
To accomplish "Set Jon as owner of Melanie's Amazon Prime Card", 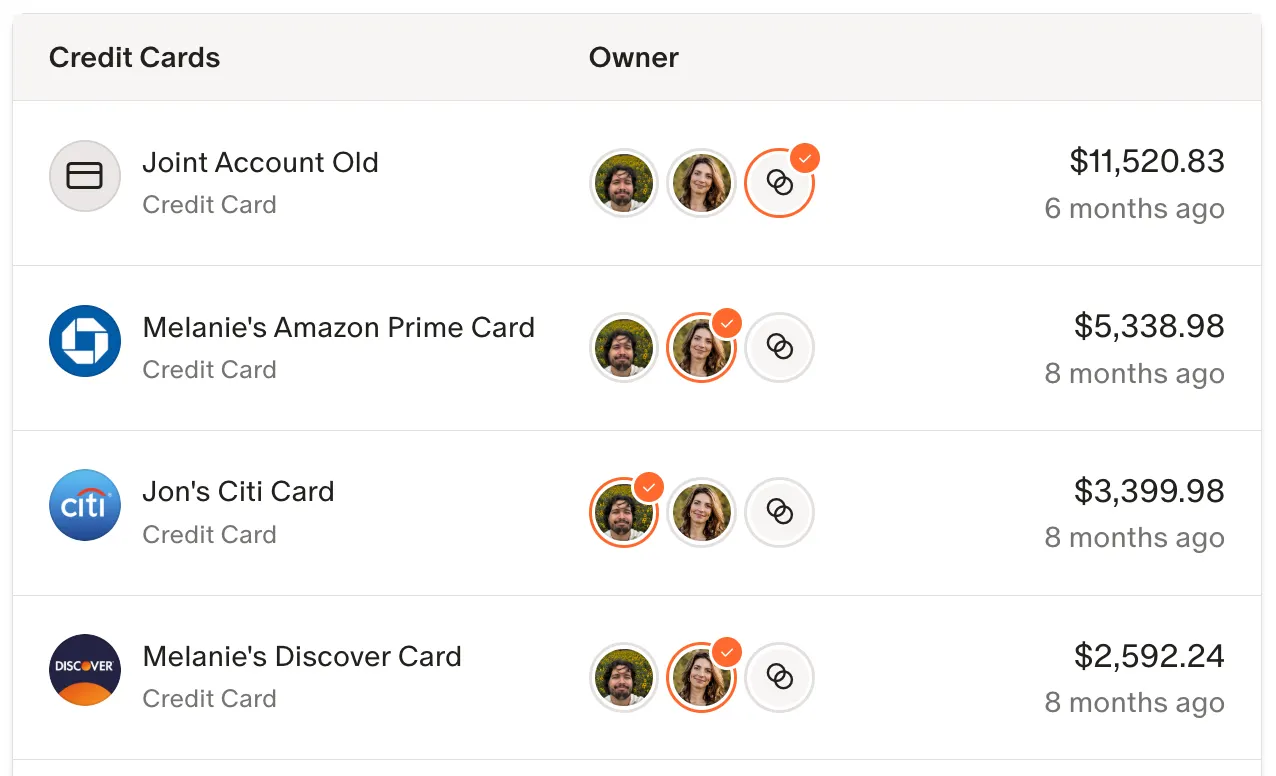I will click(624, 348).
